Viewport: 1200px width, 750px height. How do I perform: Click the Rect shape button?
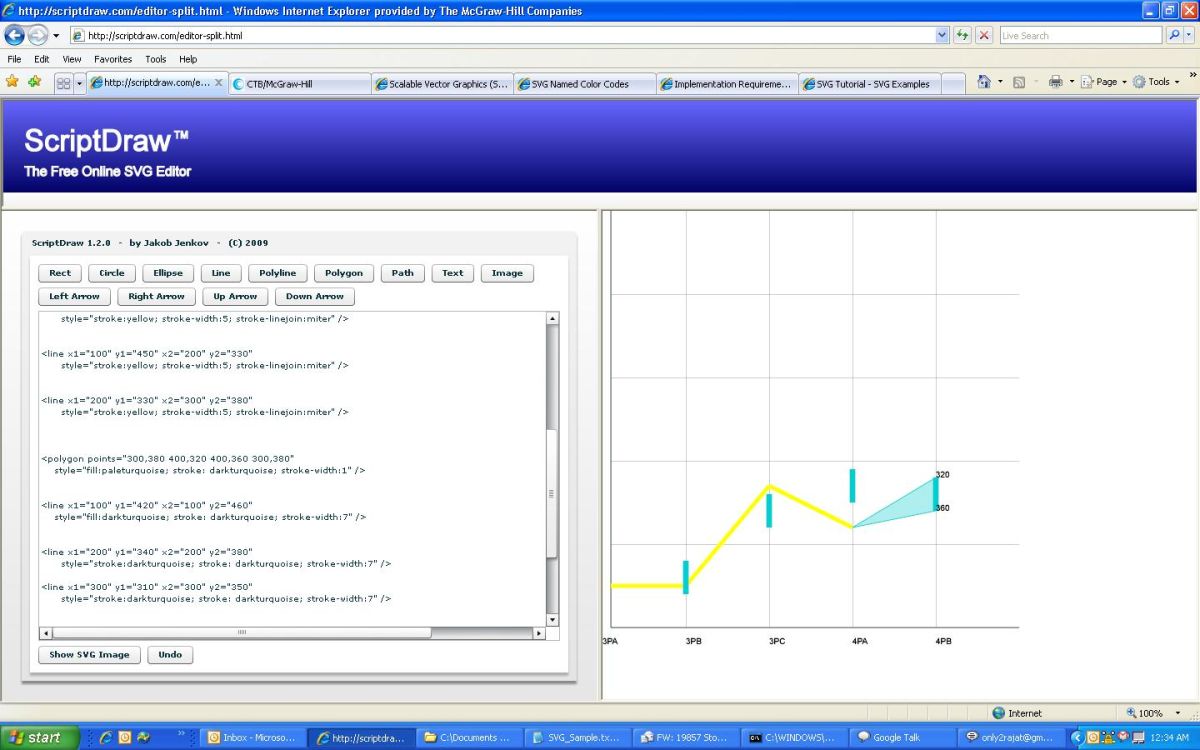(60, 273)
